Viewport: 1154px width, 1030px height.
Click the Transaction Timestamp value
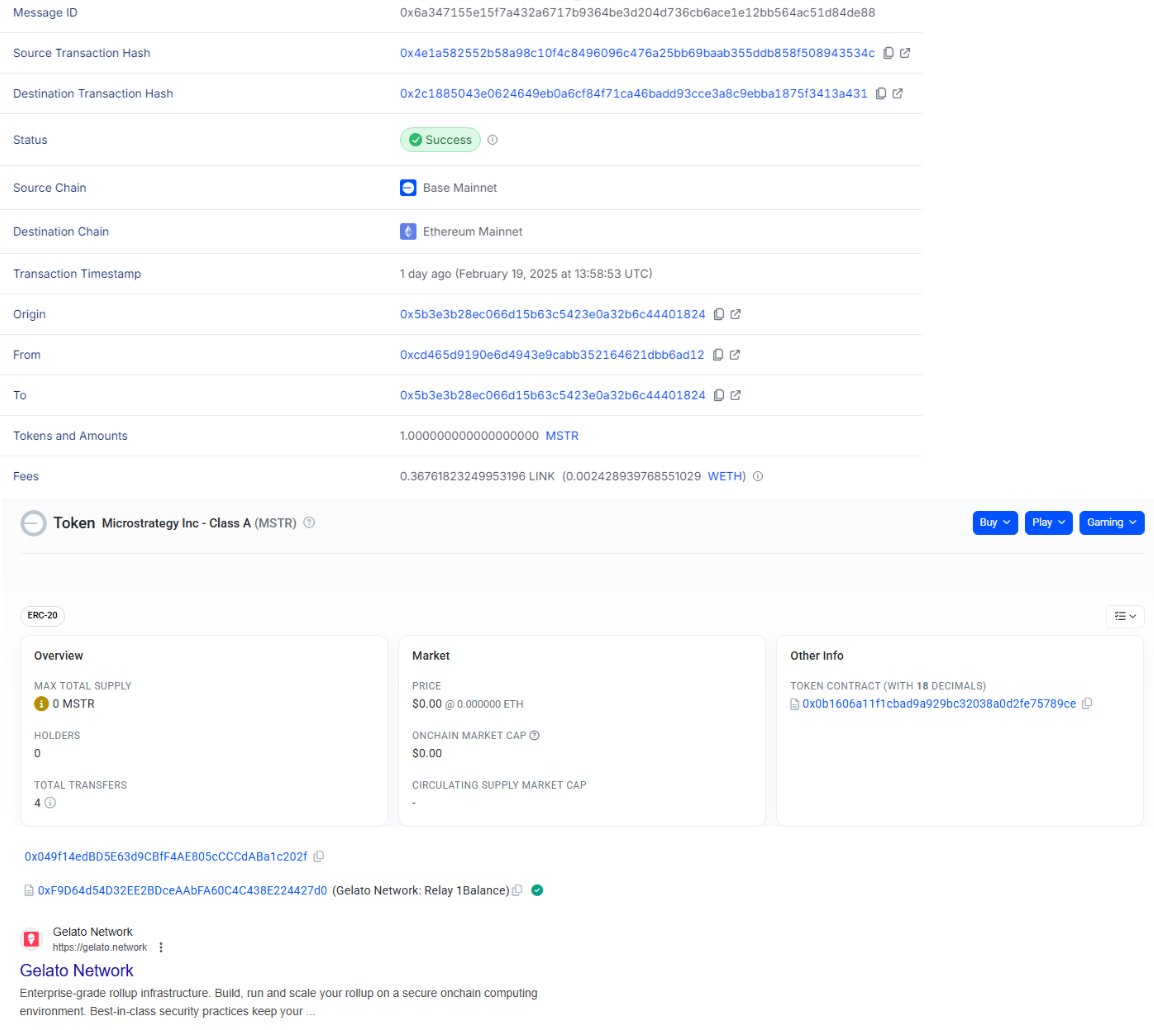(526, 274)
